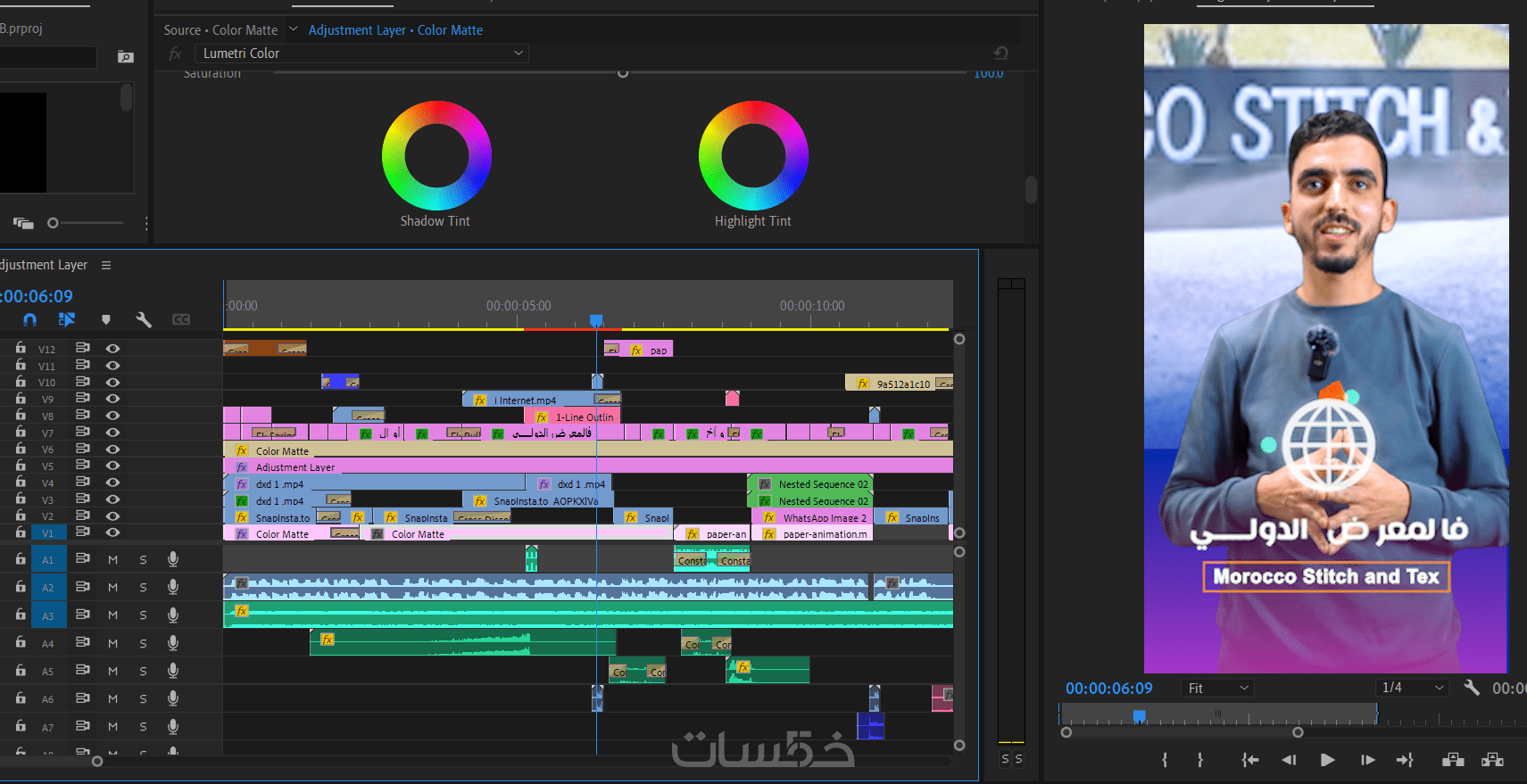Image resolution: width=1527 pixels, height=784 pixels.
Task: Click the Program Monitor playhead marker
Action: [x=1139, y=716]
